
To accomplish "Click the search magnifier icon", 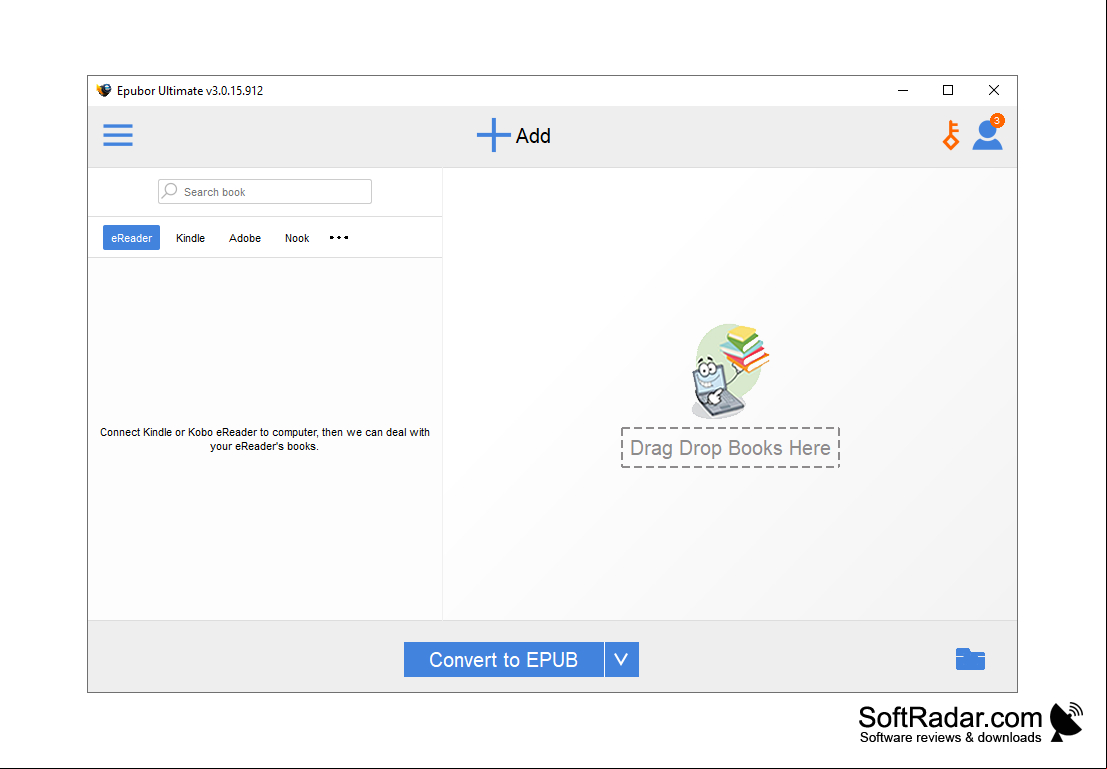I will tap(169, 191).
